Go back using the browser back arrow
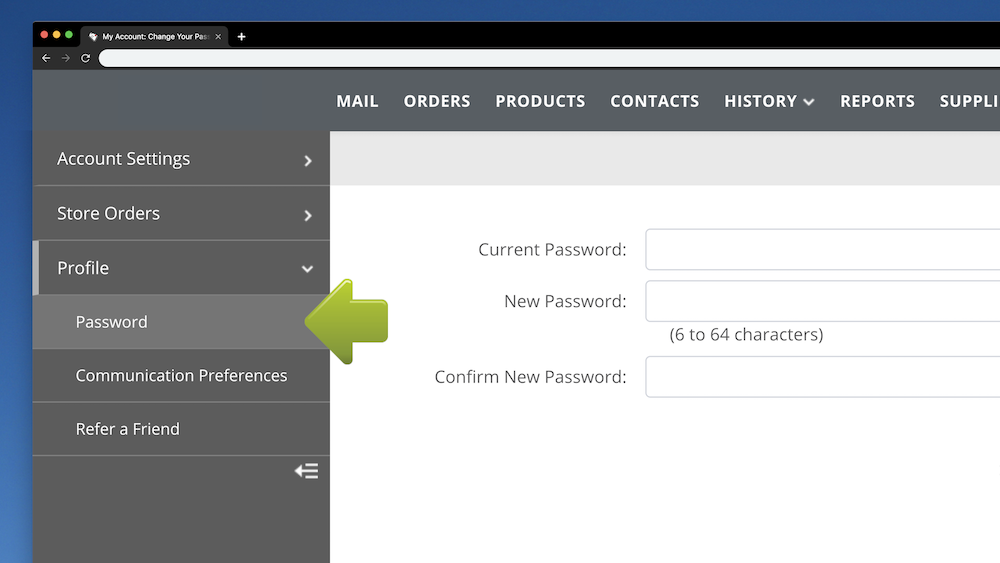 (x=46, y=58)
